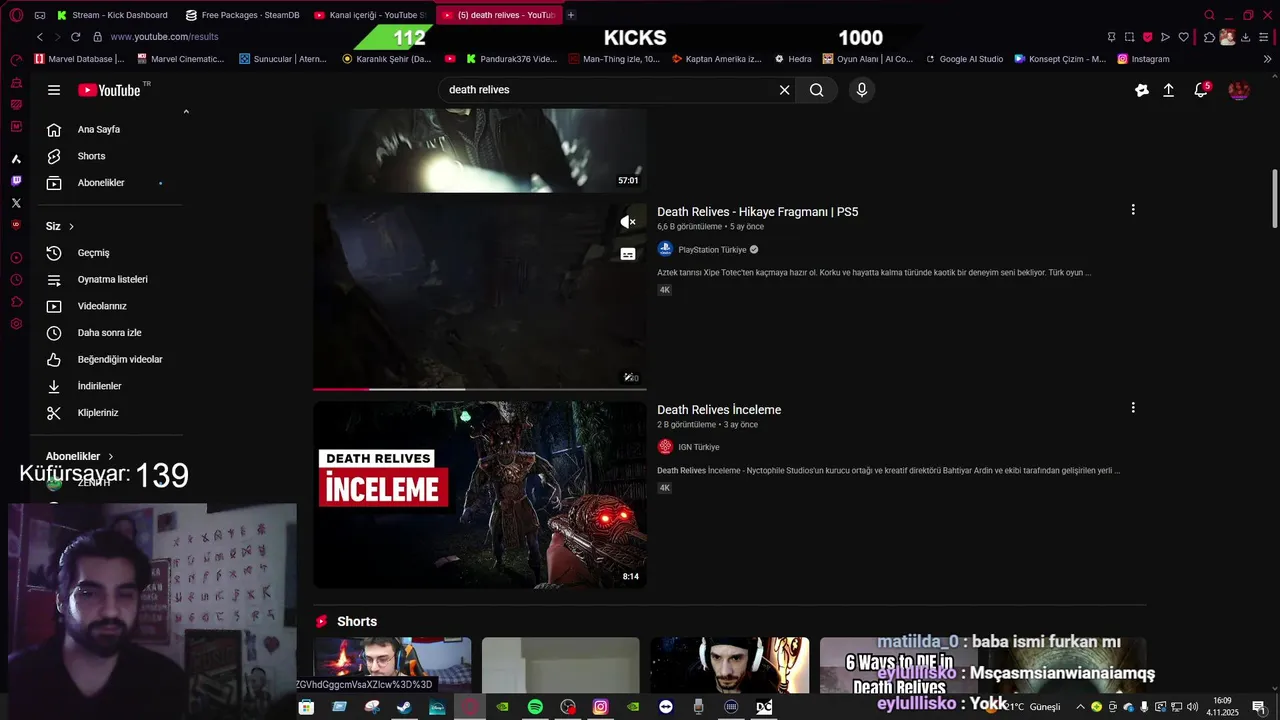Open Microsoft Store from the taskbar
The width and height of the screenshot is (1280, 720).
coord(306,707)
